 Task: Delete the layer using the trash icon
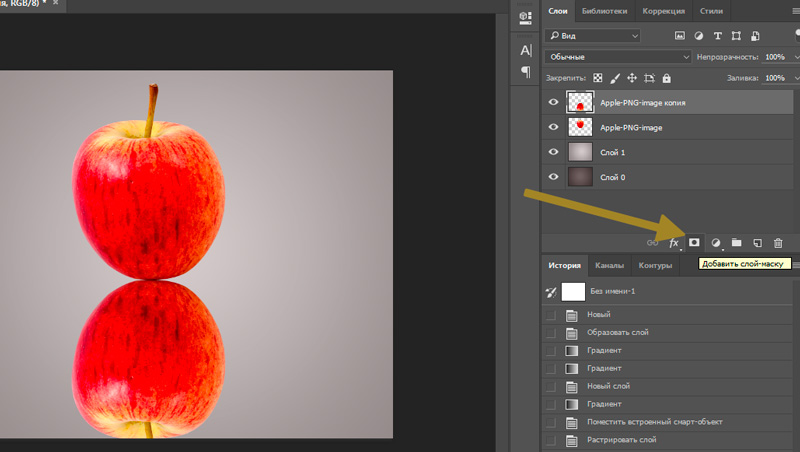(x=779, y=243)
